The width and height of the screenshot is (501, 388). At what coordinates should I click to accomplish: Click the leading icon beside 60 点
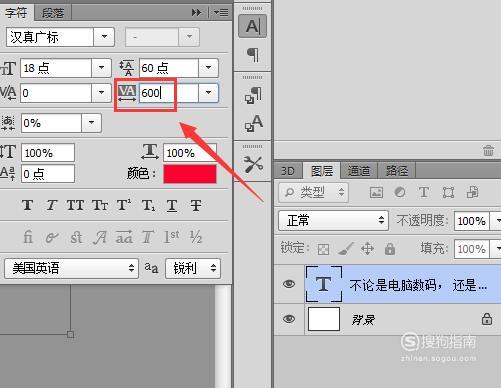click(x=126, y=68)
